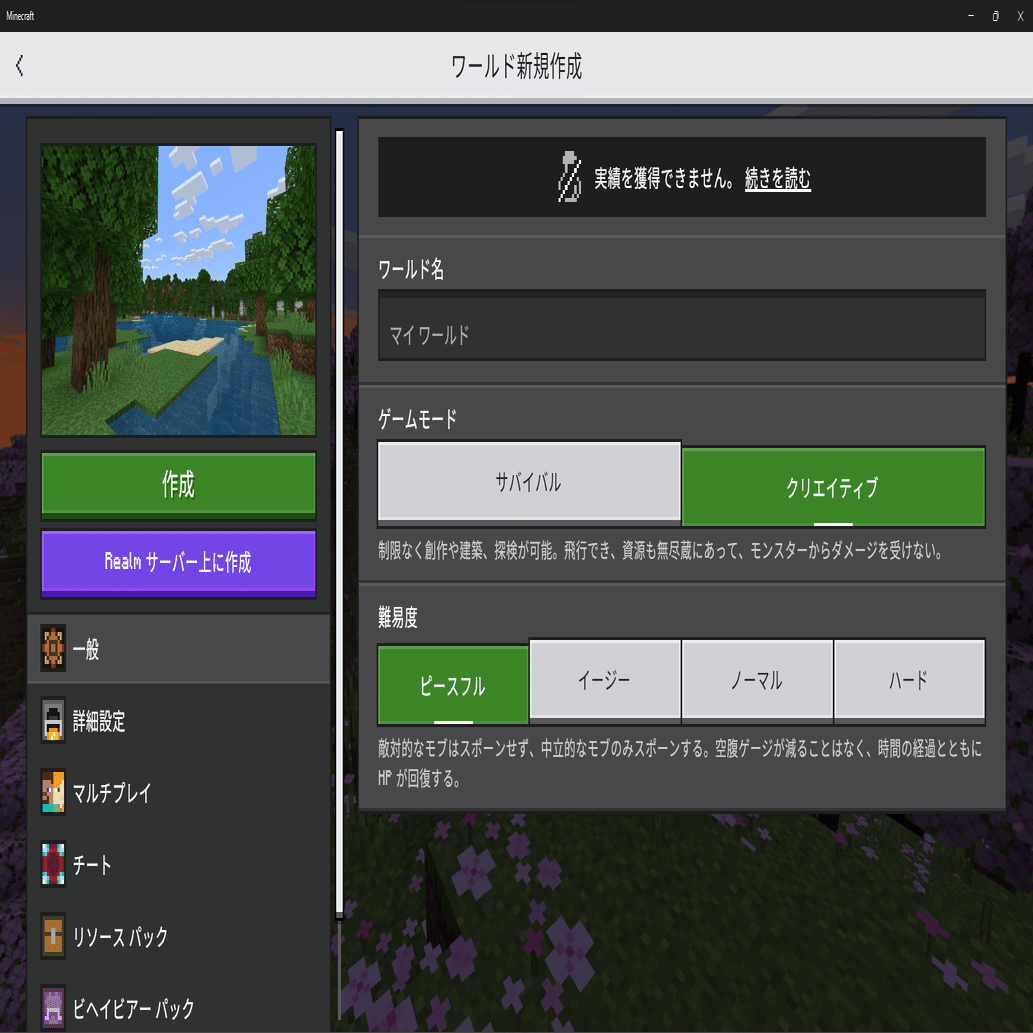Select クリエイティブ game mode
The height and width of the screenshot is (1033, 1033).
[833, 487]
